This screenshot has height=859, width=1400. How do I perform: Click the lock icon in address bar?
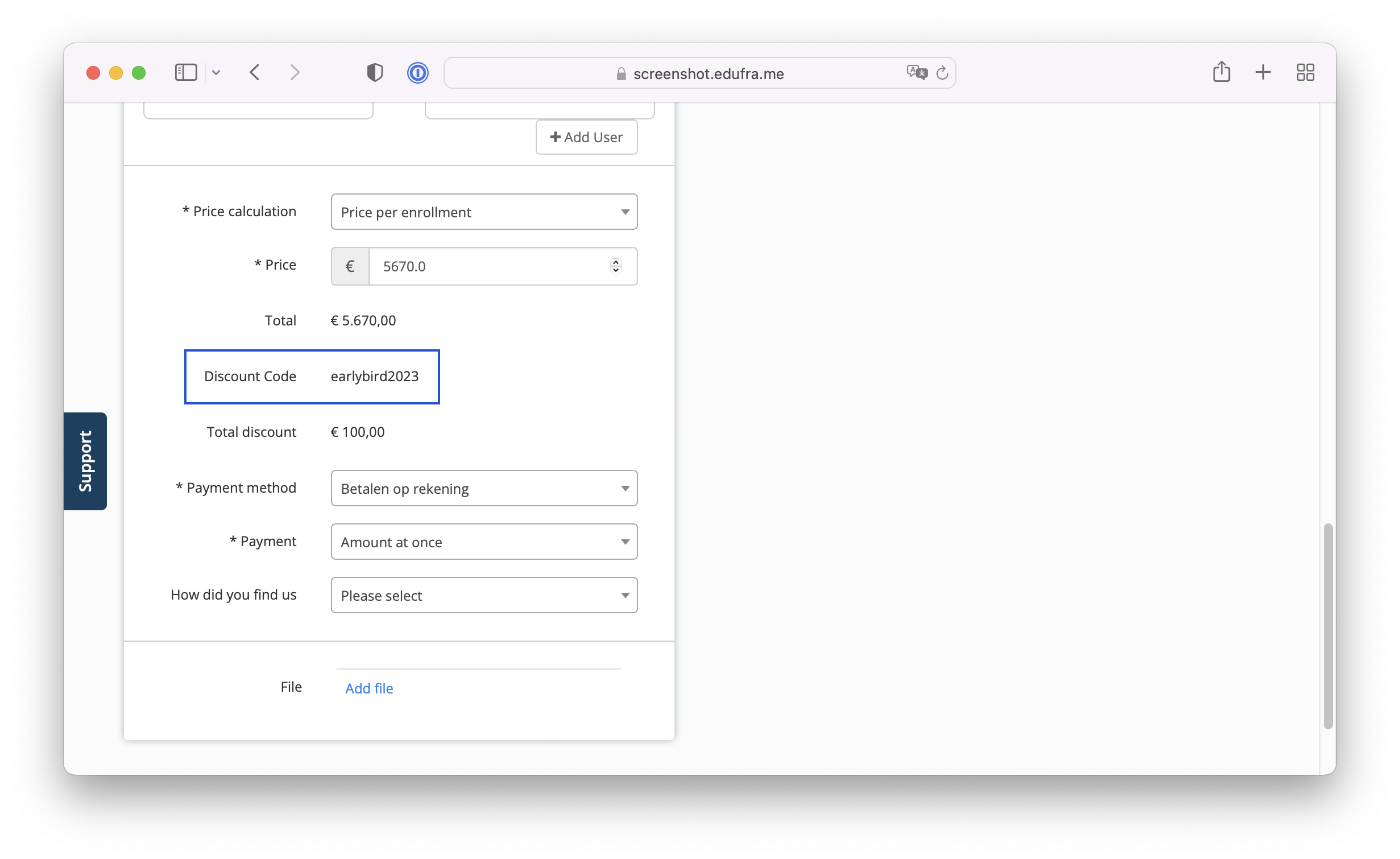point(621,73)
